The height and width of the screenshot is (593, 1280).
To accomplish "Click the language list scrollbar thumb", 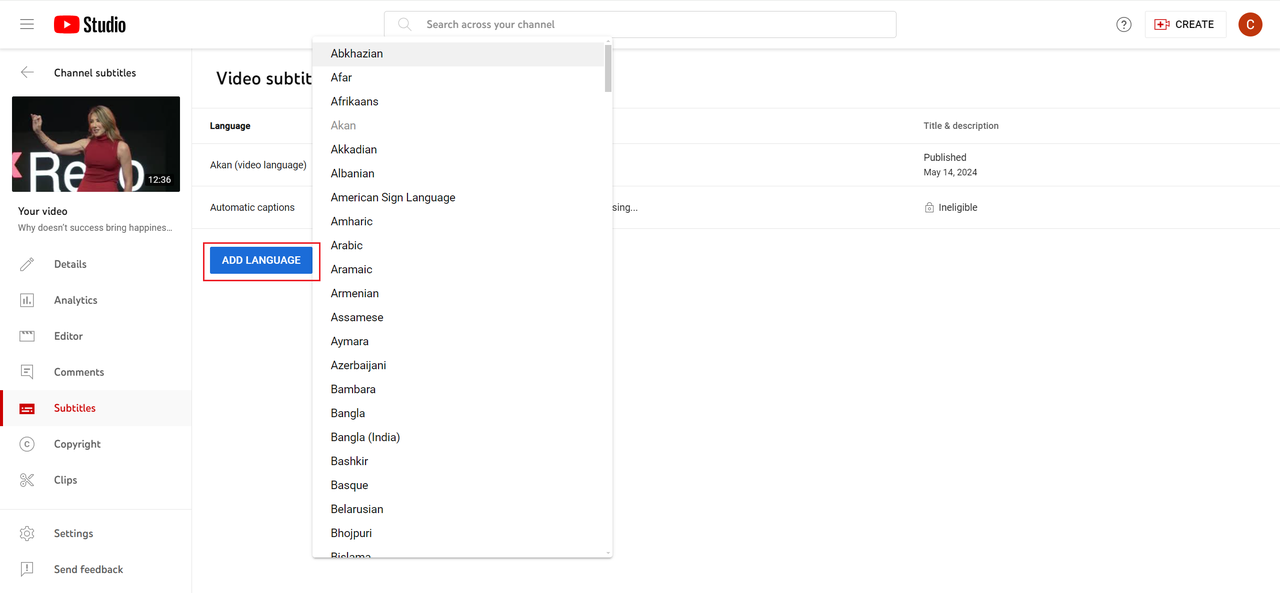I will coord(608,68).
